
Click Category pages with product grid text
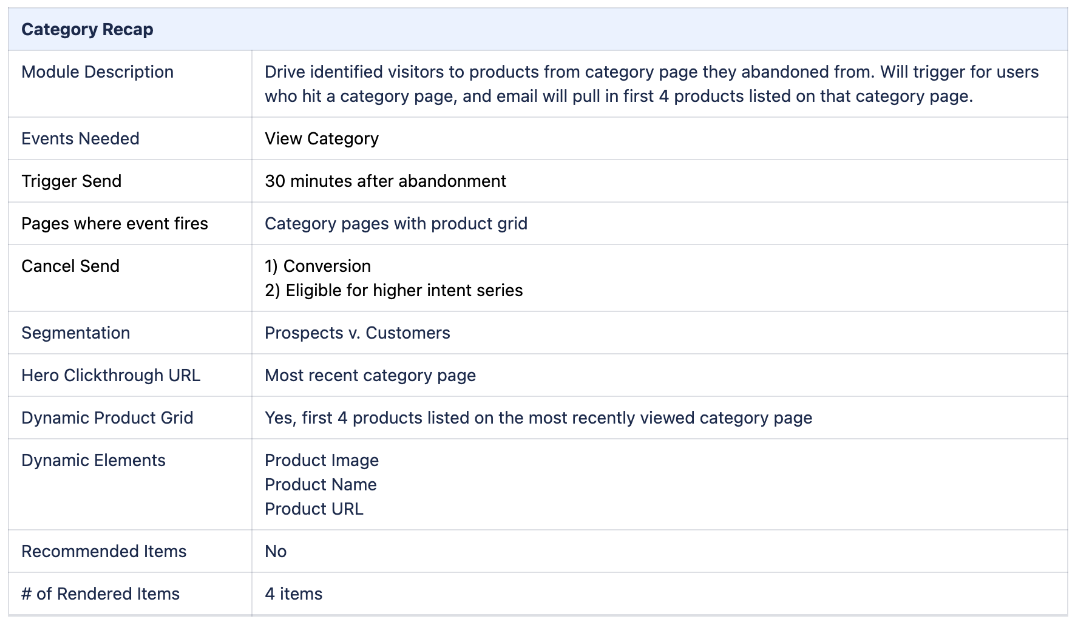click(396, 224)
